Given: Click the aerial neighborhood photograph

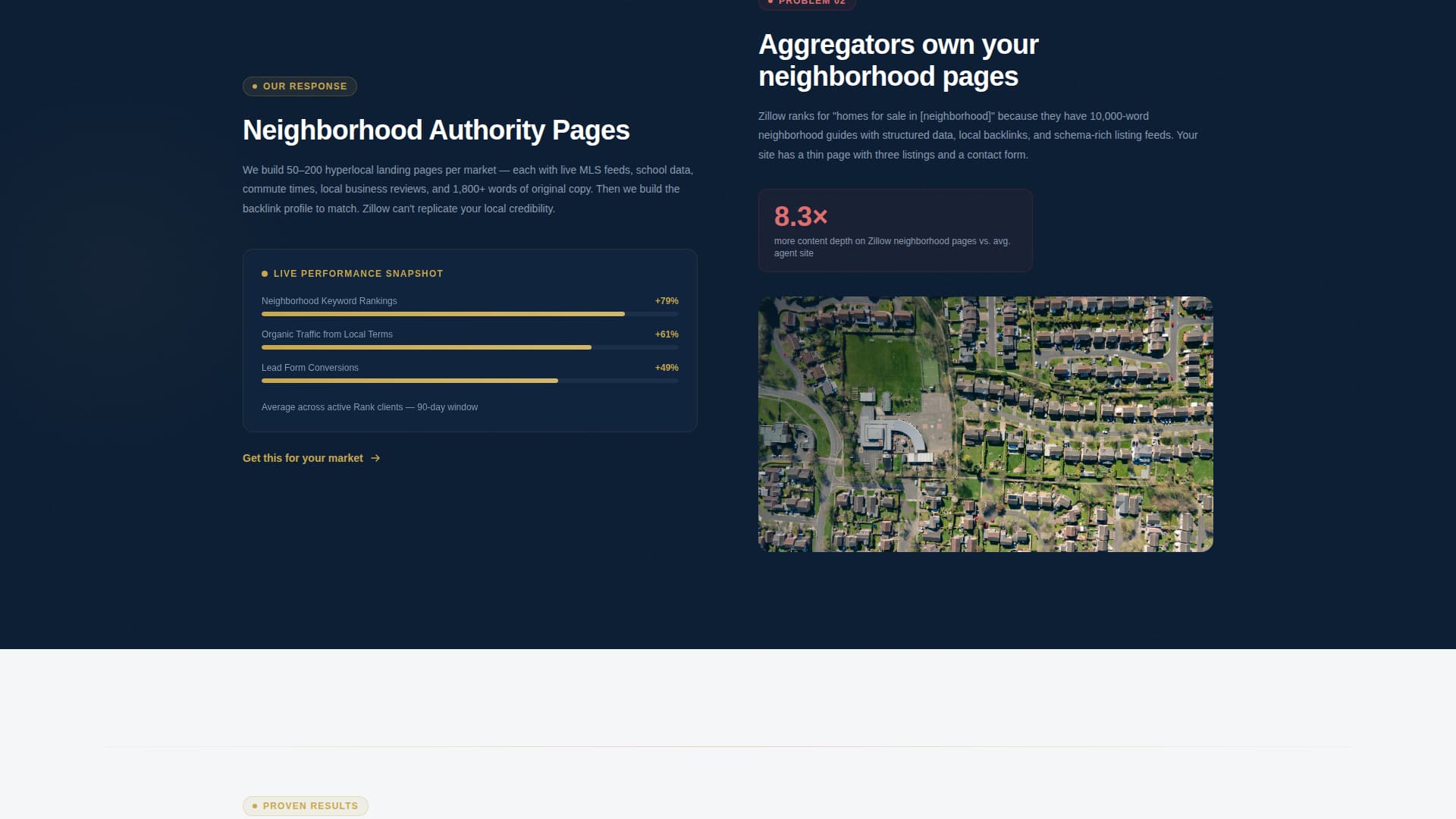Looking at the screenshot, I should coord(985,423).
